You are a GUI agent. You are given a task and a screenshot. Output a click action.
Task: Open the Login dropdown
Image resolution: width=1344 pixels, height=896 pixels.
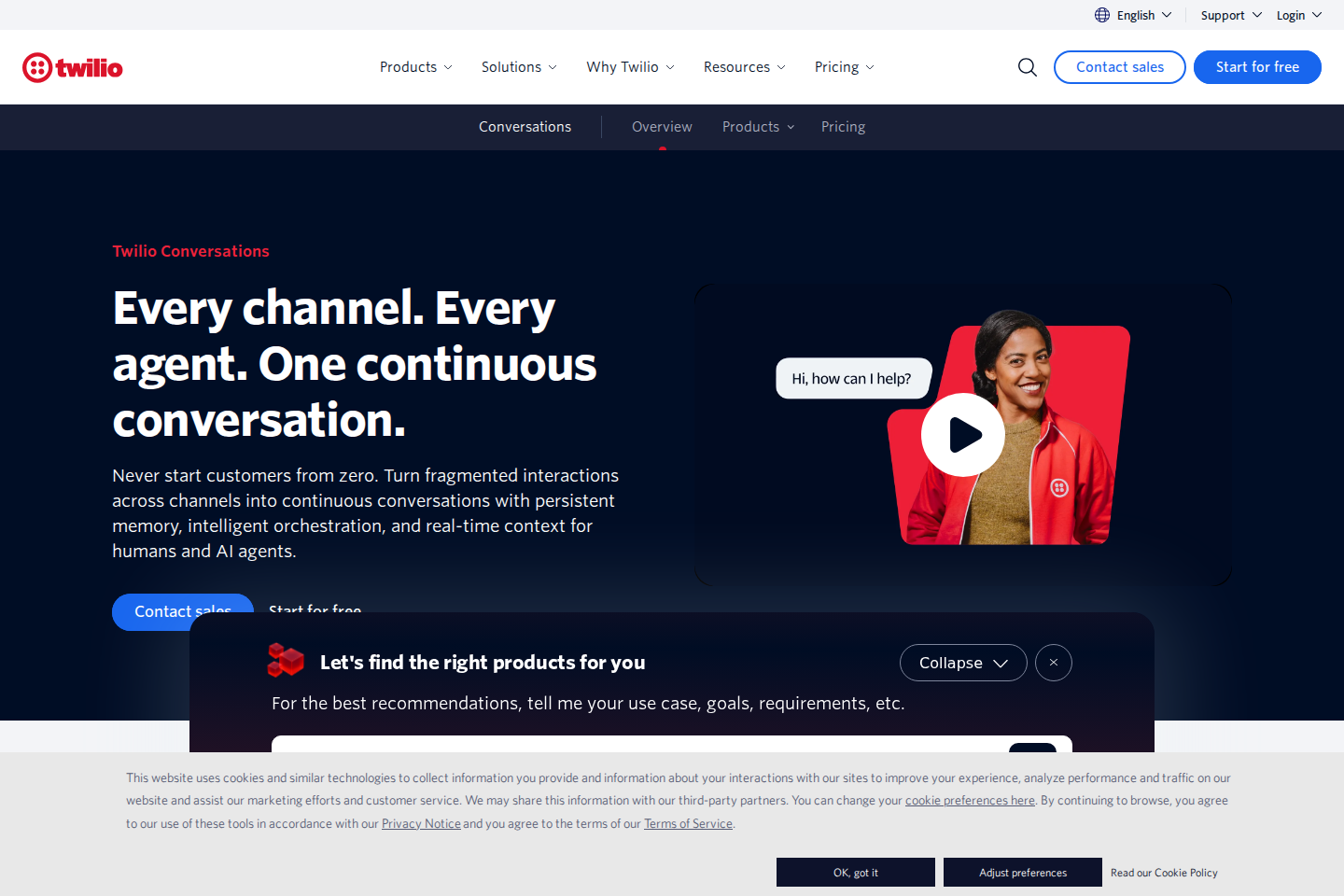coord(1299,15)
